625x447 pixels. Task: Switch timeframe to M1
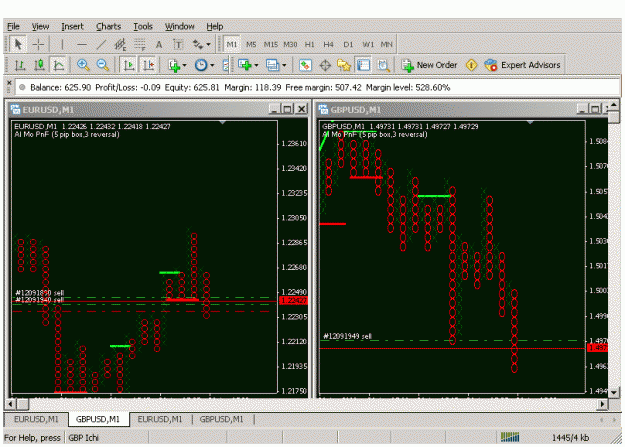click(232, 44)
